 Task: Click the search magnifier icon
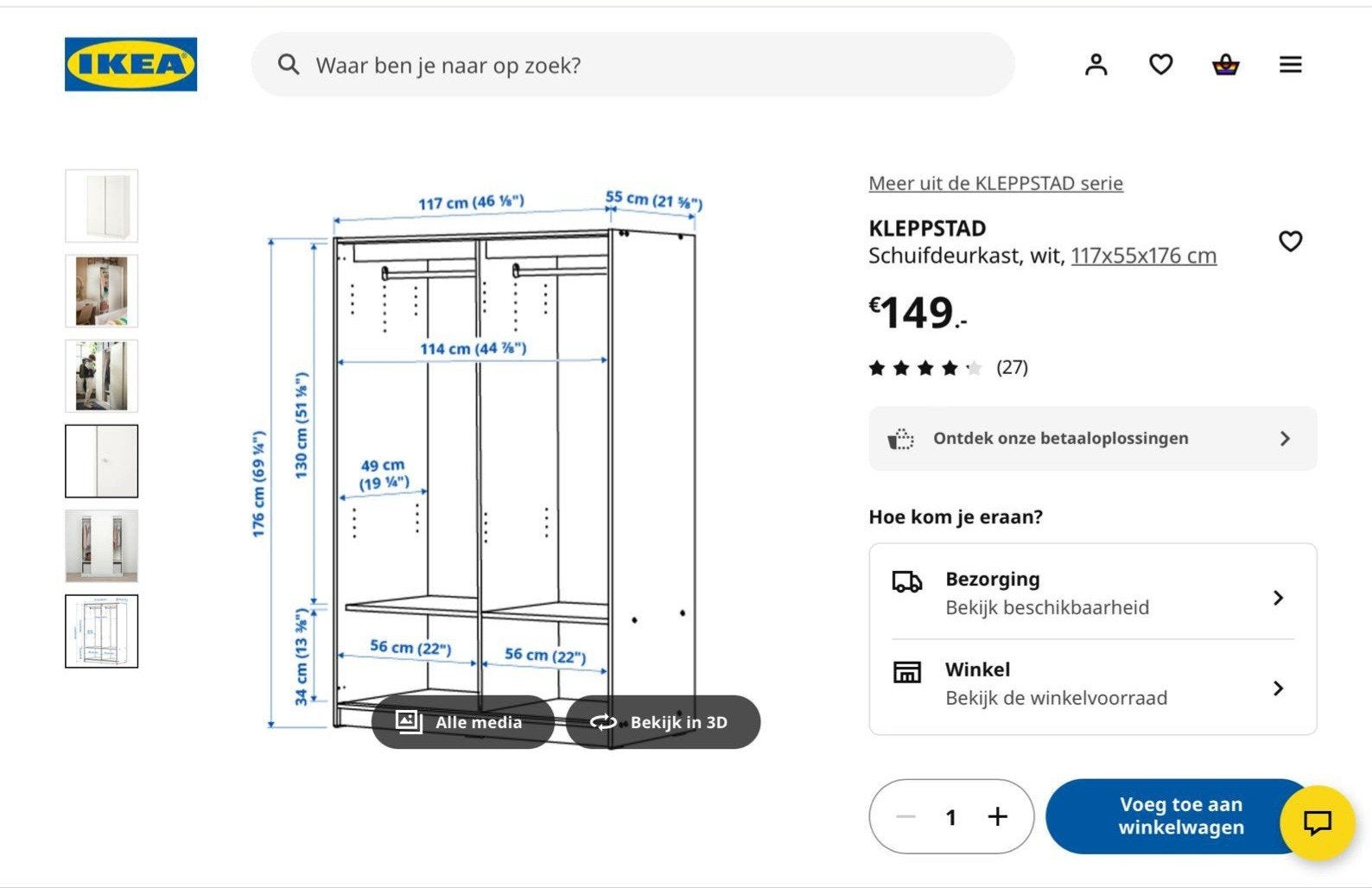tap(289, 65)
